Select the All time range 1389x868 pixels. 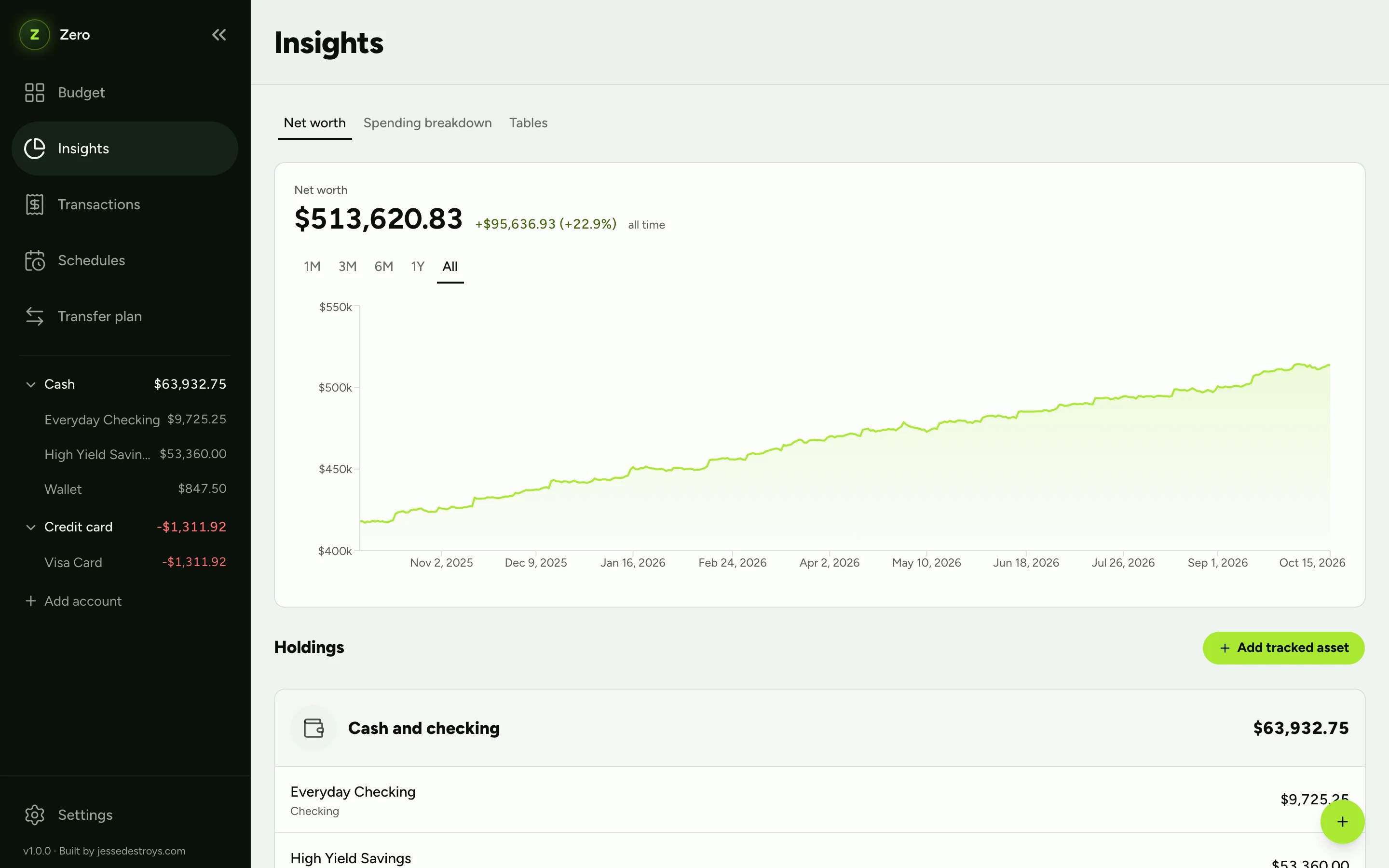pyautogui.click(x=450, y=266)
